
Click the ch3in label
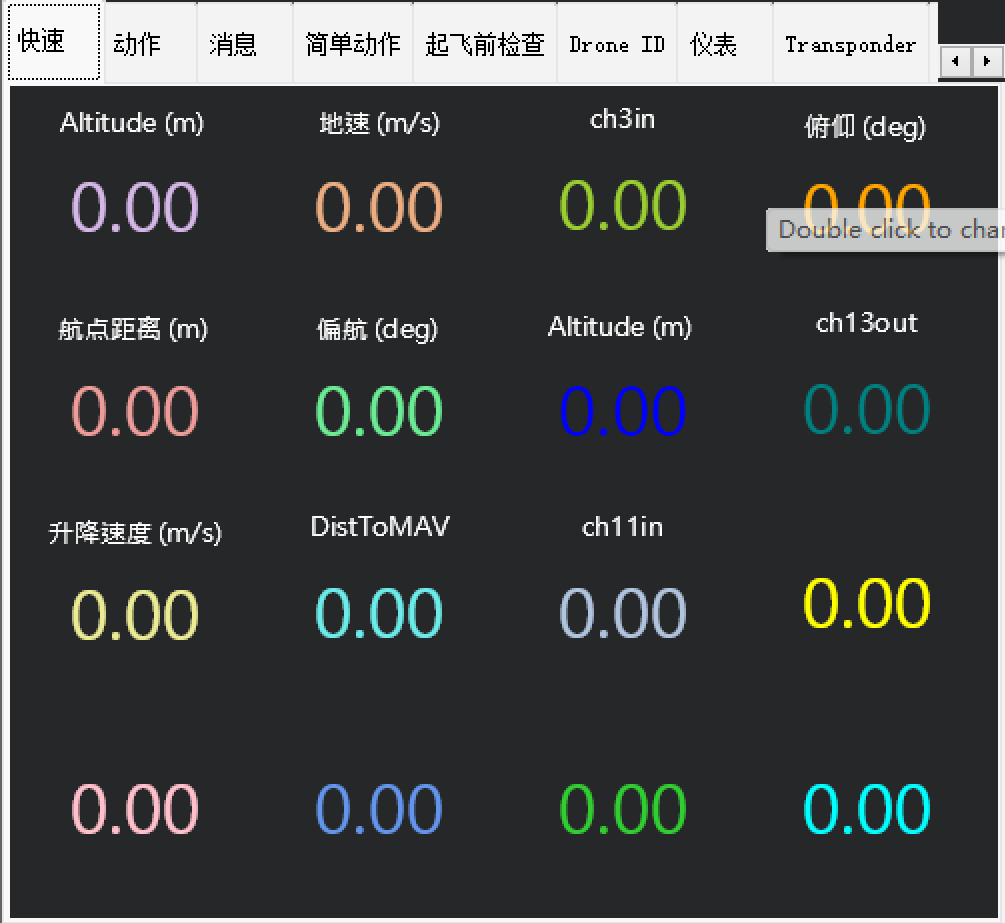[622, 120]
